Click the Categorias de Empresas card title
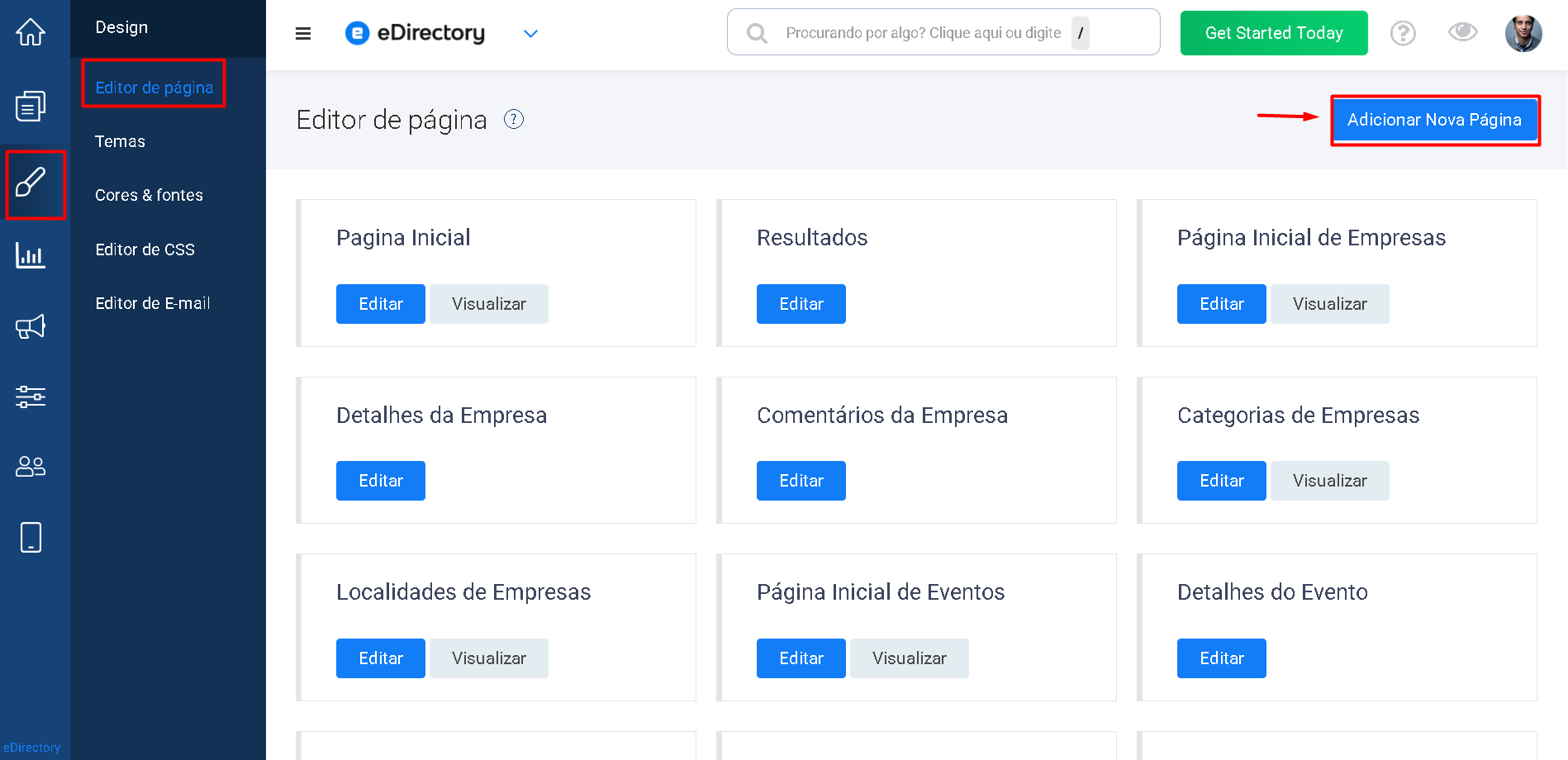The width and height of the screenshot is (1568, 760). coord(1298,415)
